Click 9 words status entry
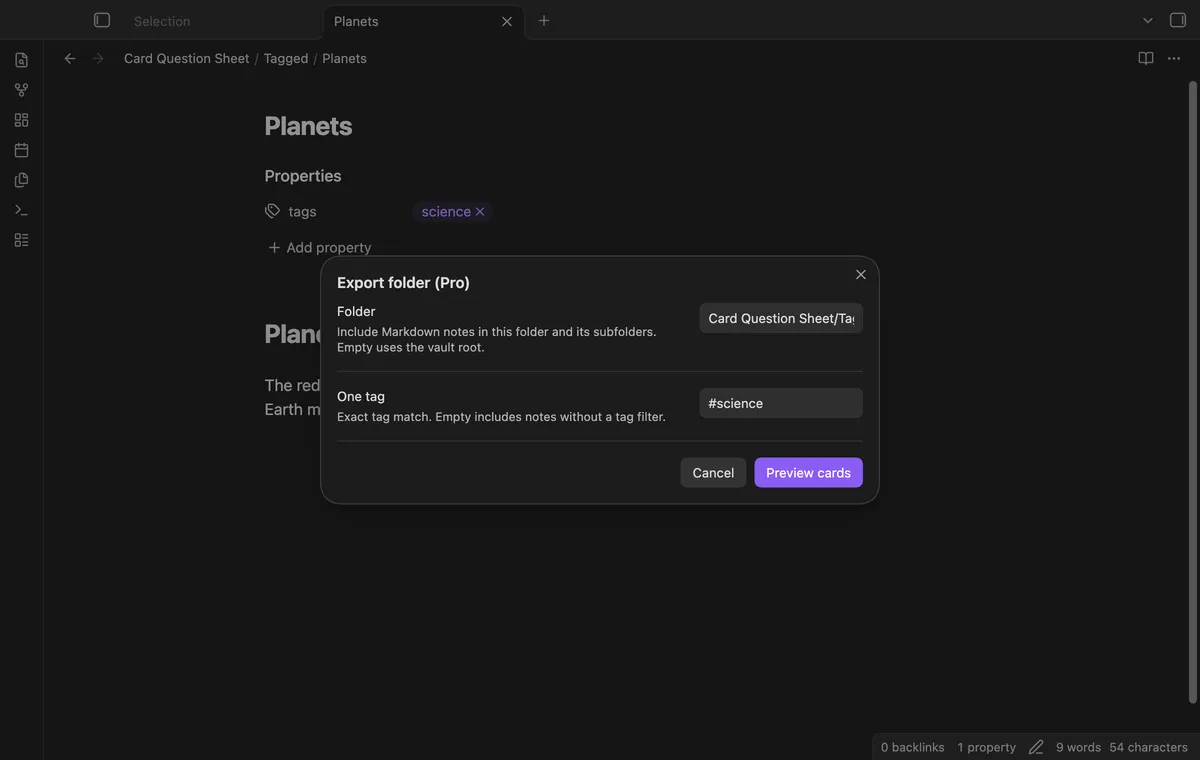 1078,747
